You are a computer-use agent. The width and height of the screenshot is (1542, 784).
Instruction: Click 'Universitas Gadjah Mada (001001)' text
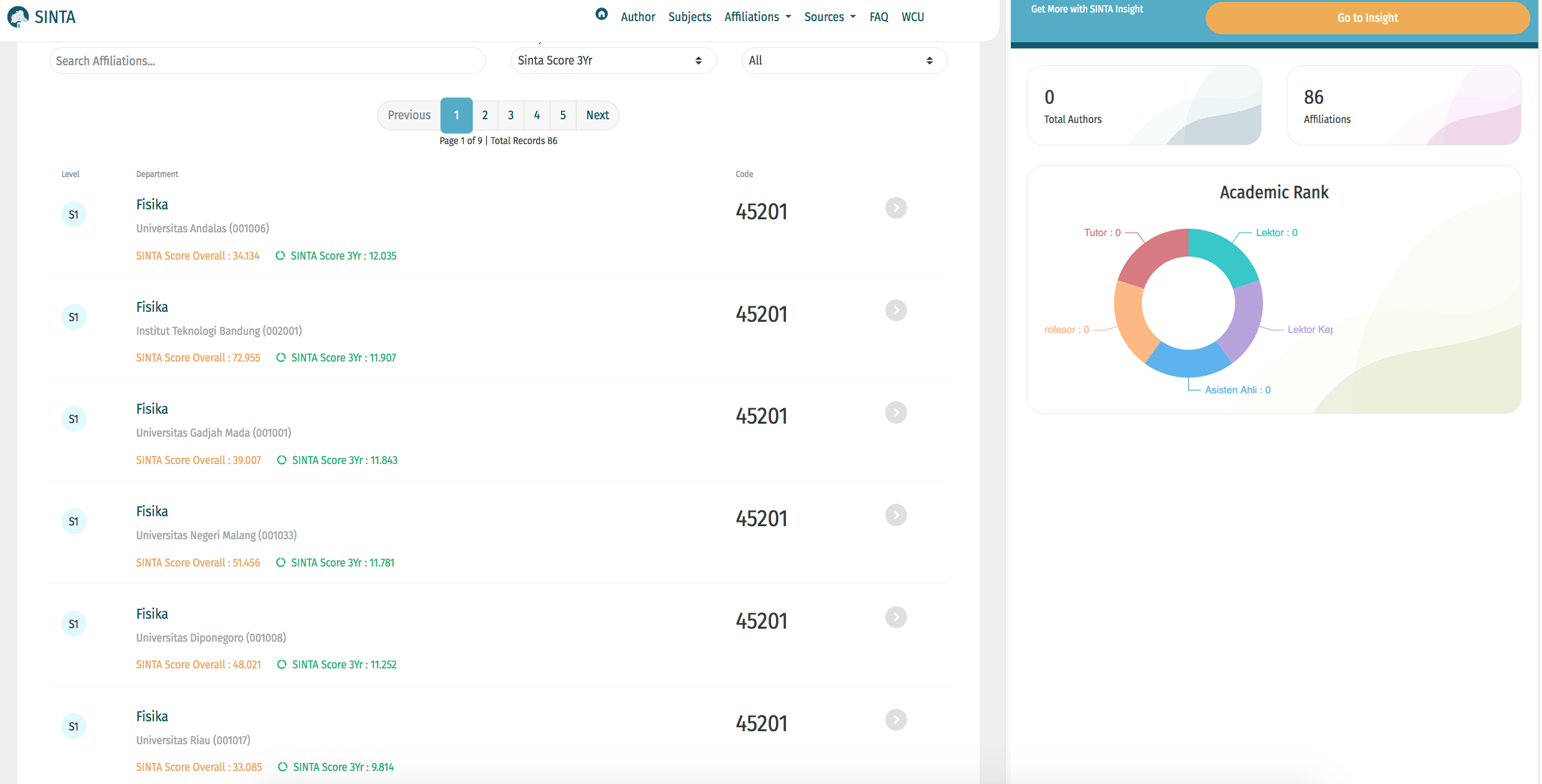(x=214, y=433)
